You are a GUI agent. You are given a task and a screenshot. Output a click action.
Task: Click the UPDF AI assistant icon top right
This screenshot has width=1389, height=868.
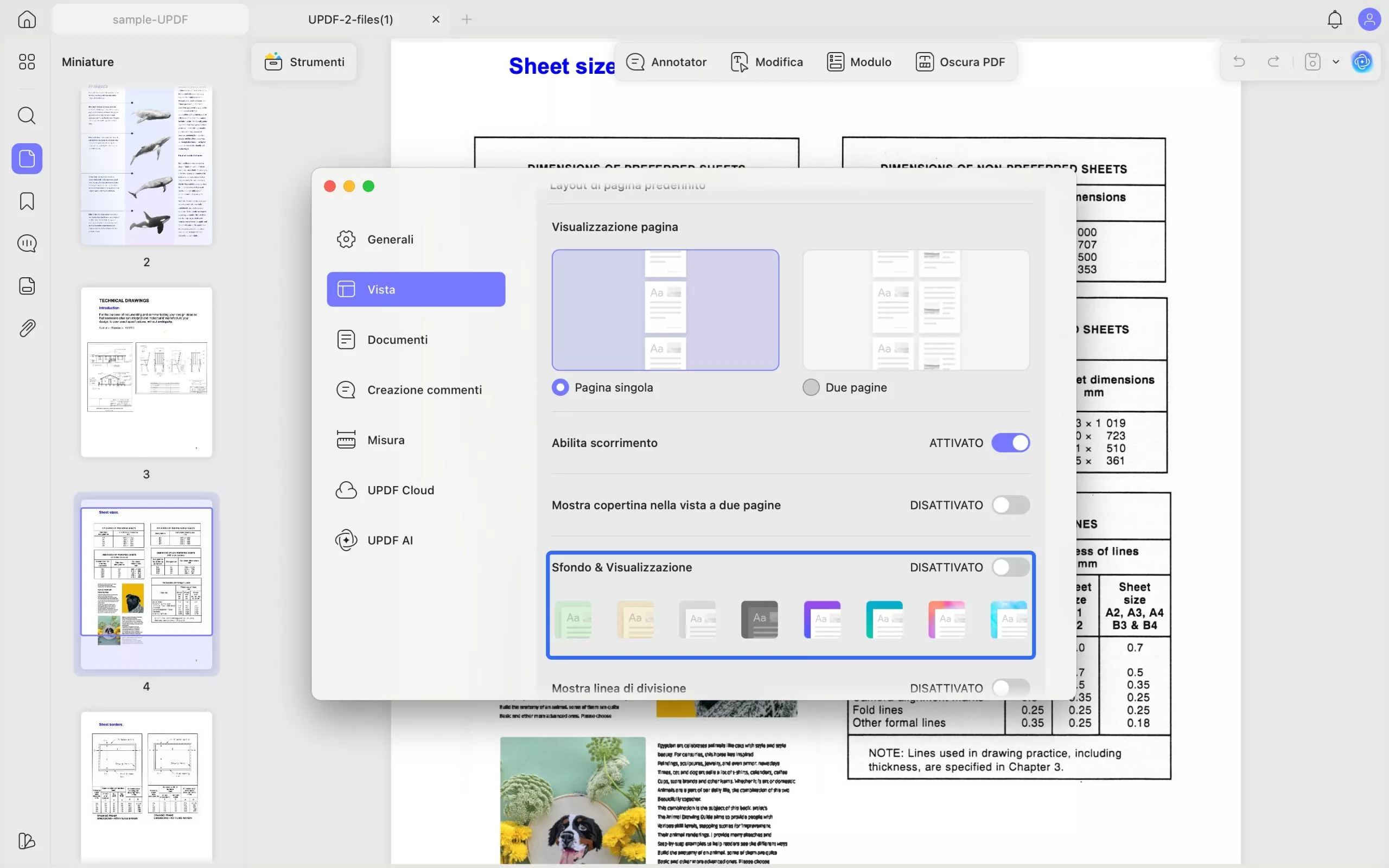1362,61
